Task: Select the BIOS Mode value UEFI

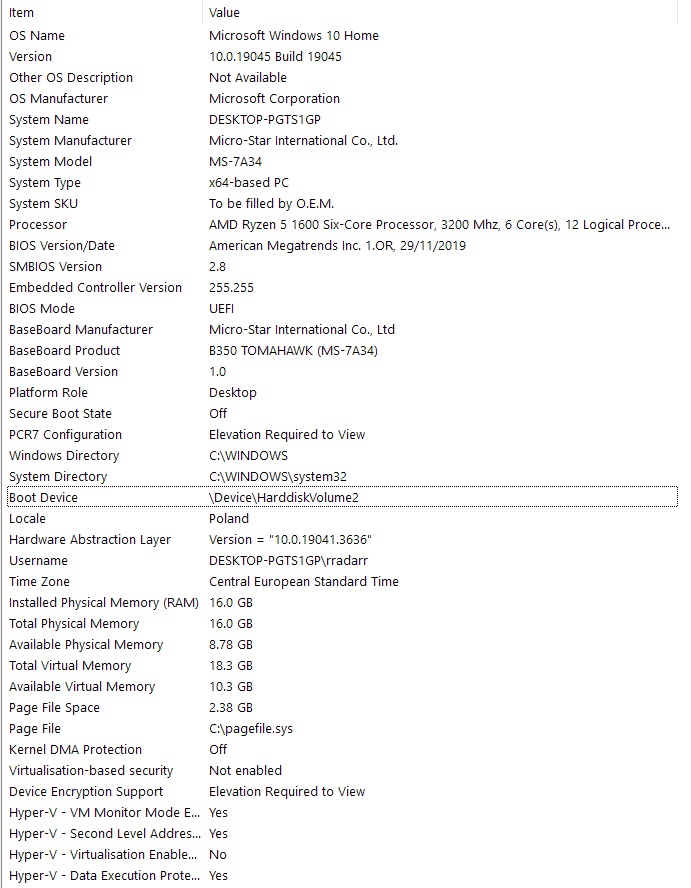Action: (x=221, y=309)
